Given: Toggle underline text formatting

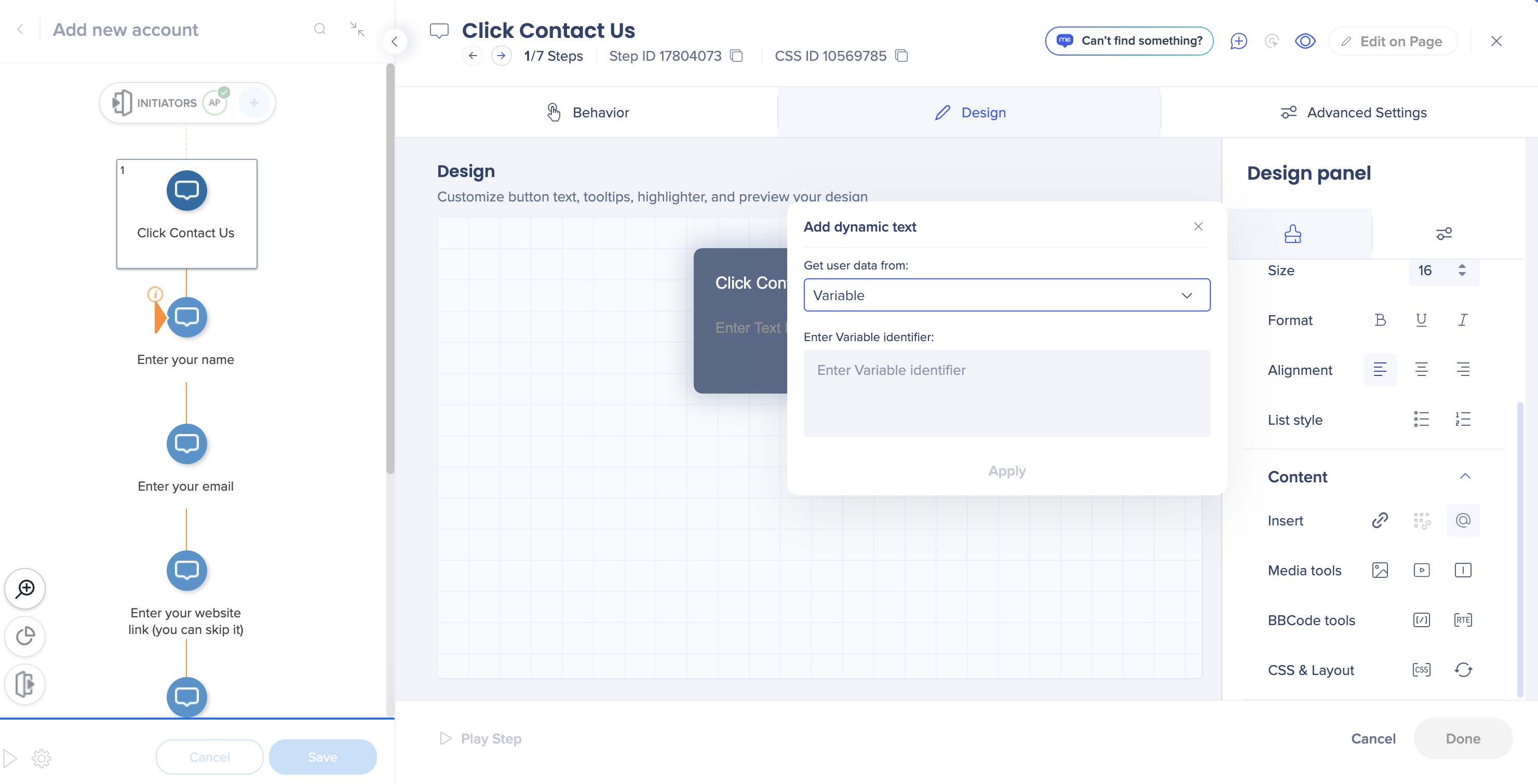Looking at the screenshot, I should point(1422,320).
